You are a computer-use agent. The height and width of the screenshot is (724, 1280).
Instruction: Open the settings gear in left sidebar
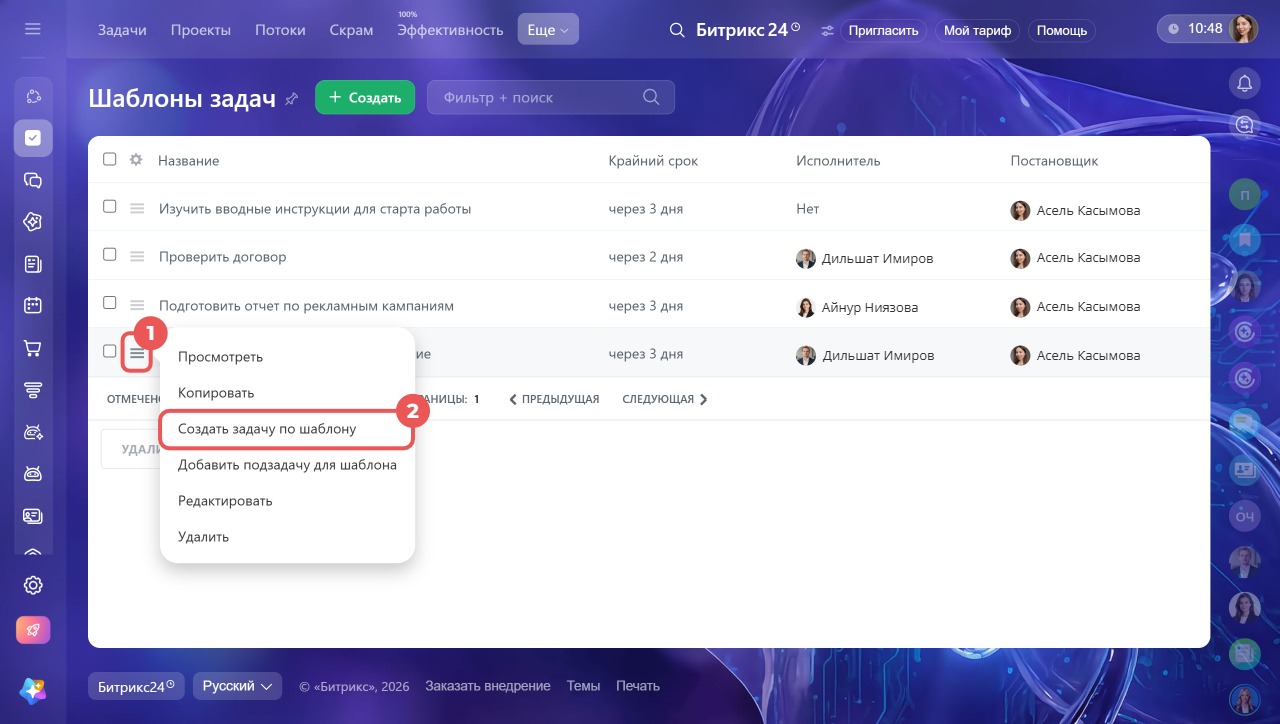pos(33,585)
